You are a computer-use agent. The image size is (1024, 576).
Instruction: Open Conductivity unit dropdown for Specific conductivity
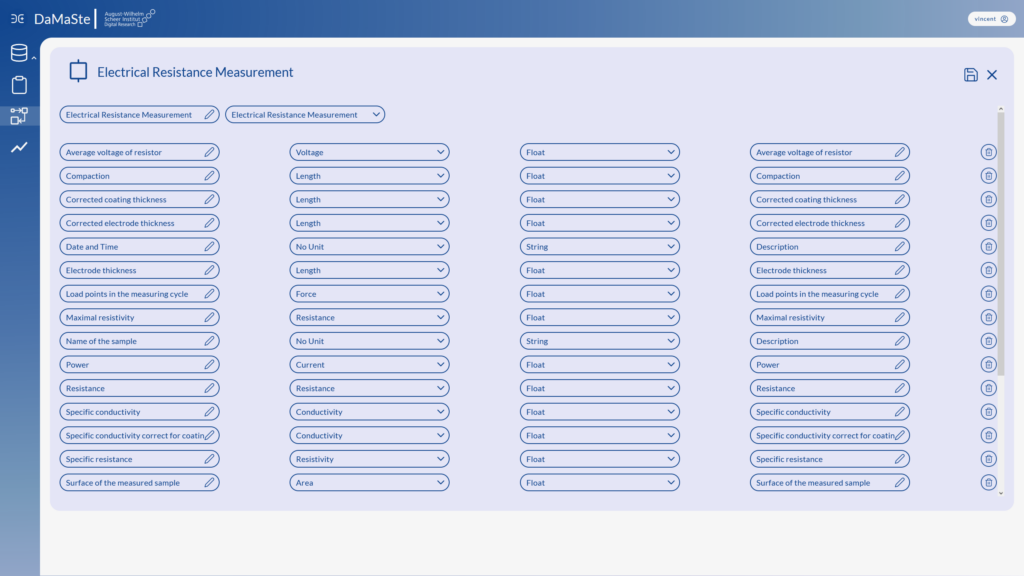coord(370,411)
